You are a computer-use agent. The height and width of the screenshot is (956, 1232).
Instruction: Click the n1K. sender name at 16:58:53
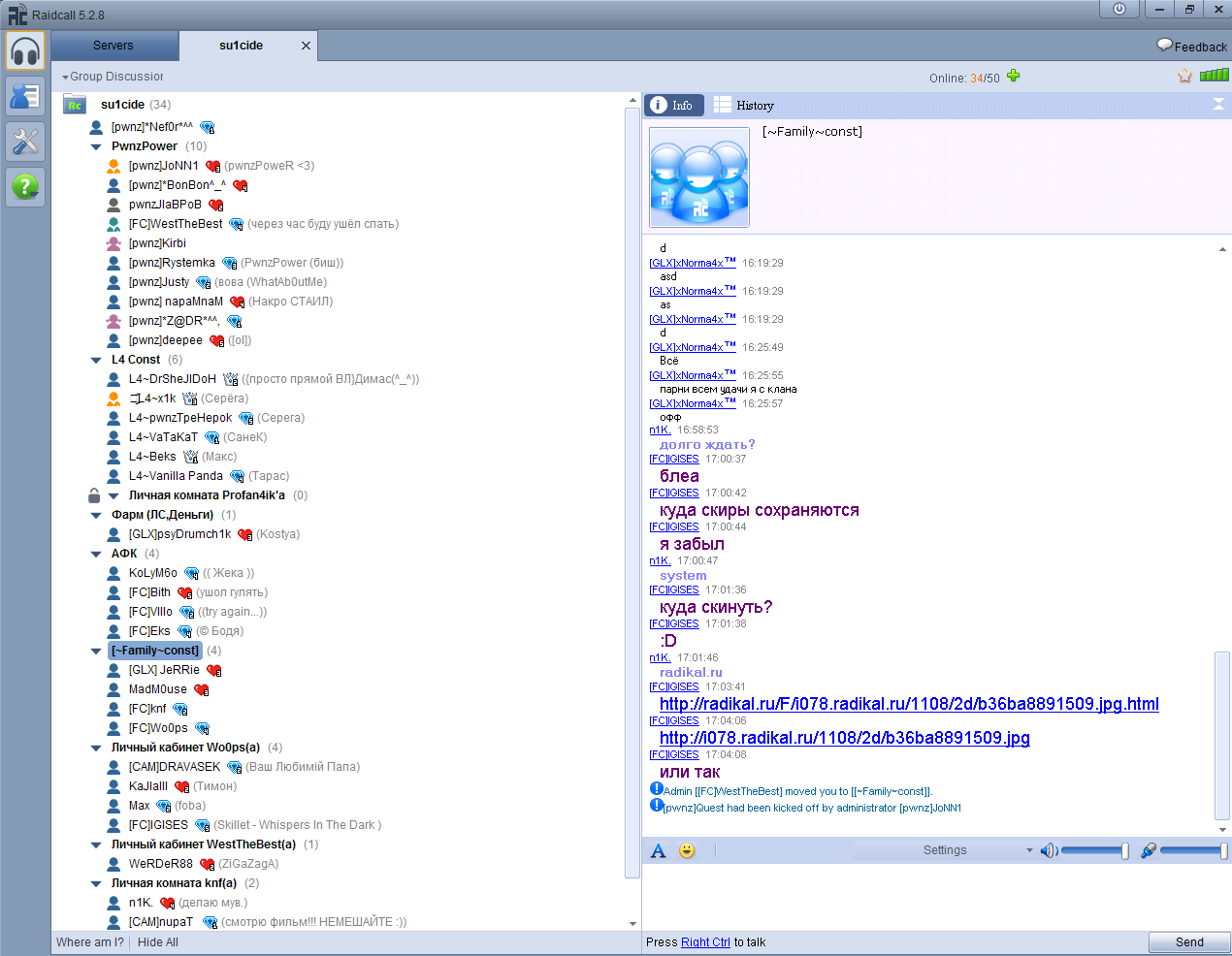660,430
